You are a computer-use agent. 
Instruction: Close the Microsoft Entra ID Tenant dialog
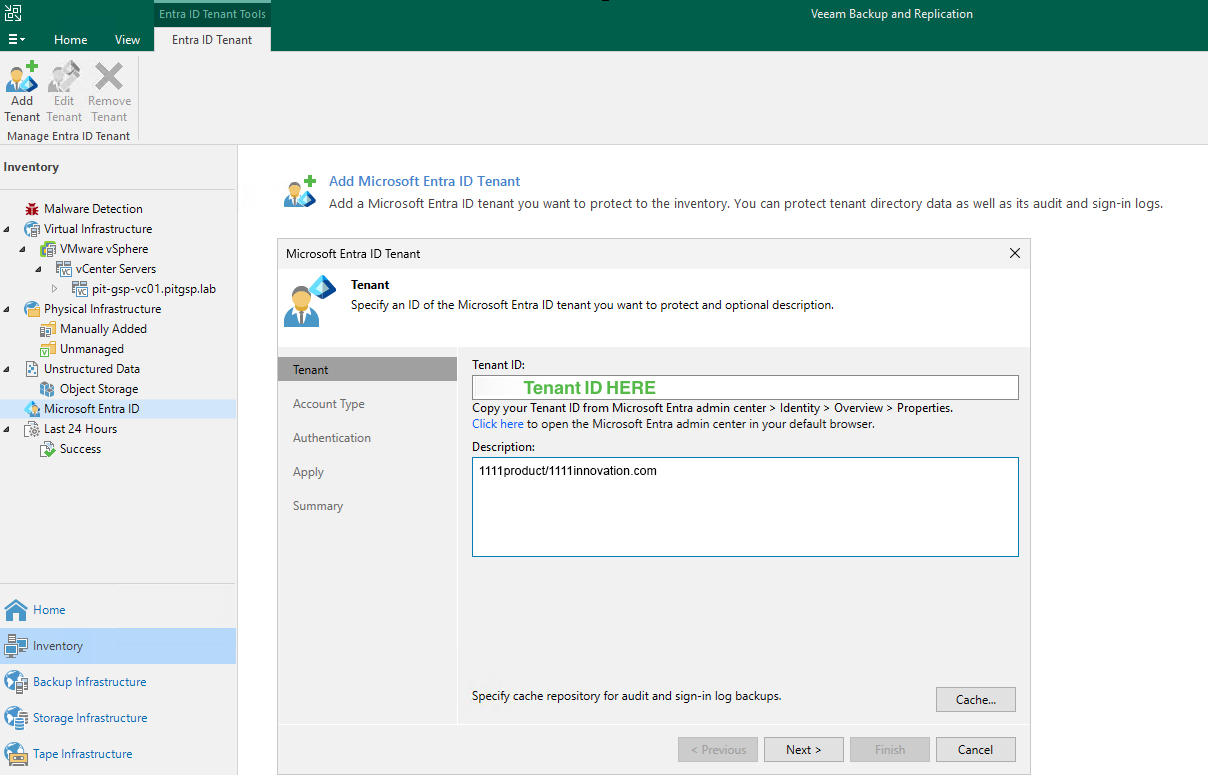tap(1015, 253)
